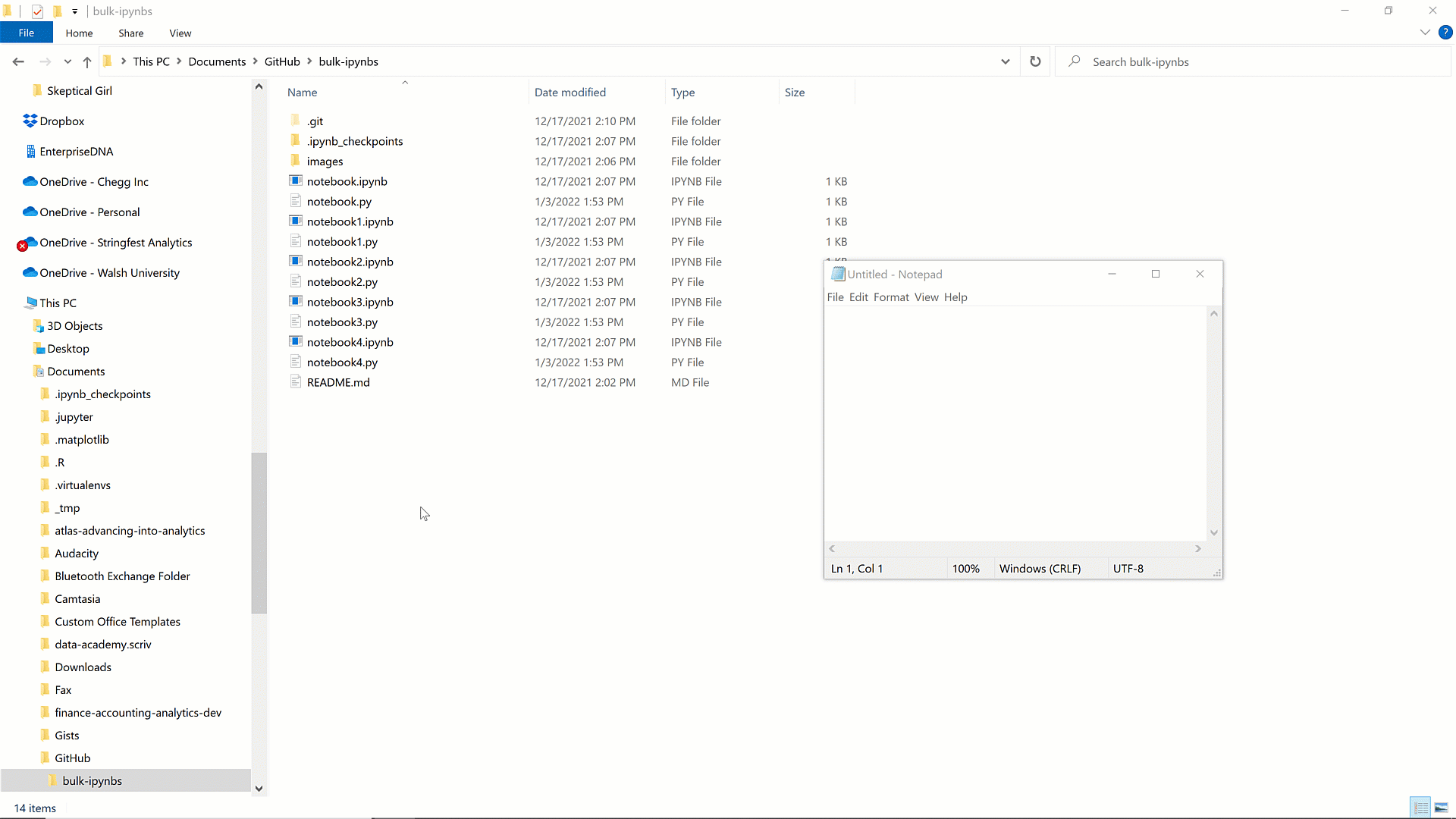Open recent locations dropdown arrow
Viewport: 1456px width, 819px height.
click(67, 61)
